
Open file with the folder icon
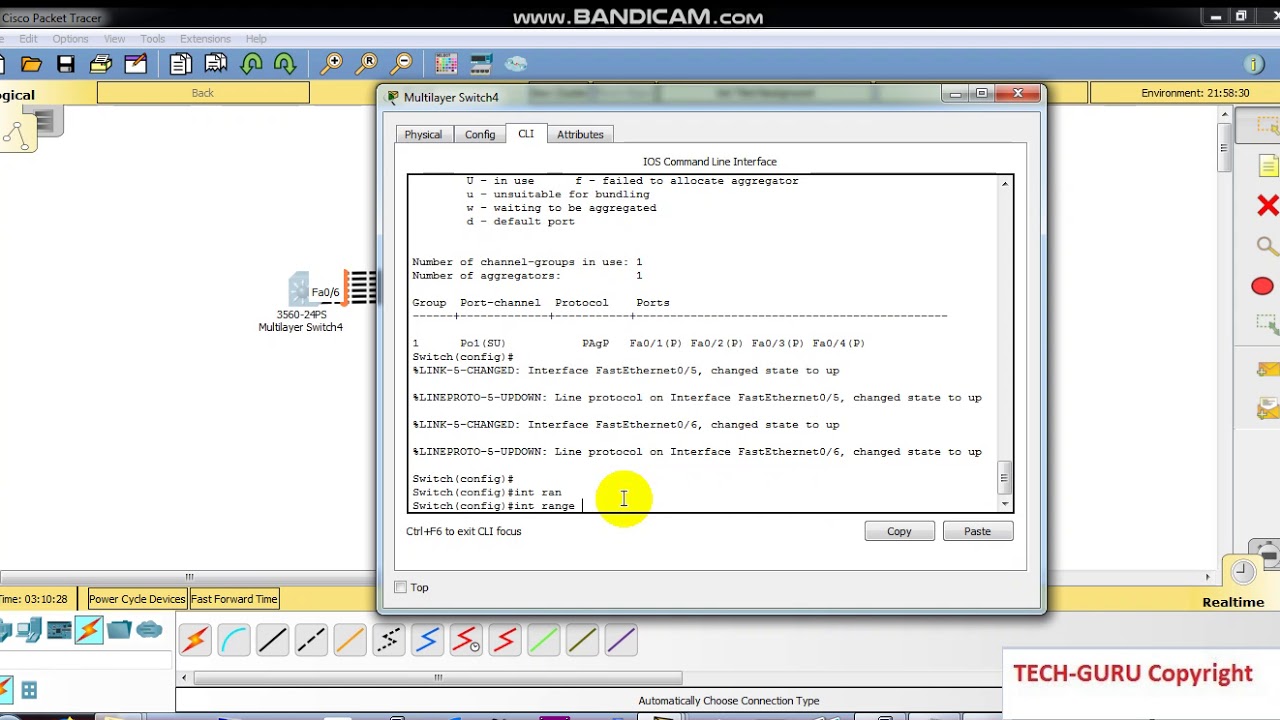click(x=32, y=64)
